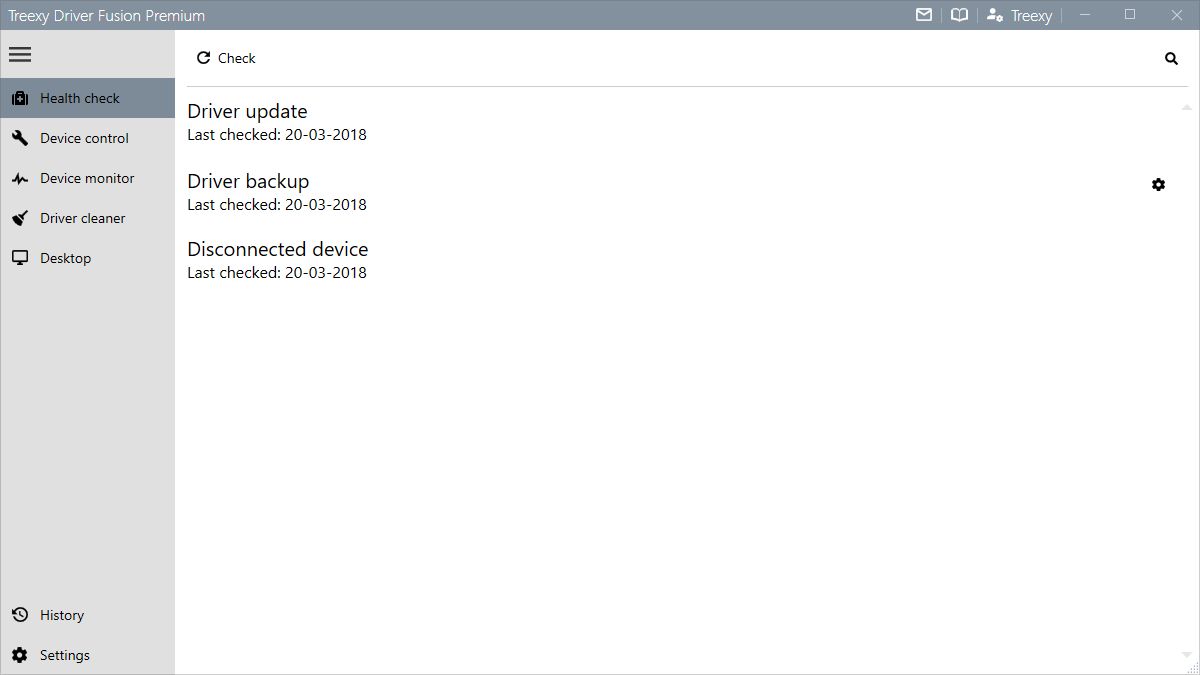
Task: Click the Treexy Driver Fusion Premium title
Action: pyautogui.click(x=105, y=15)
